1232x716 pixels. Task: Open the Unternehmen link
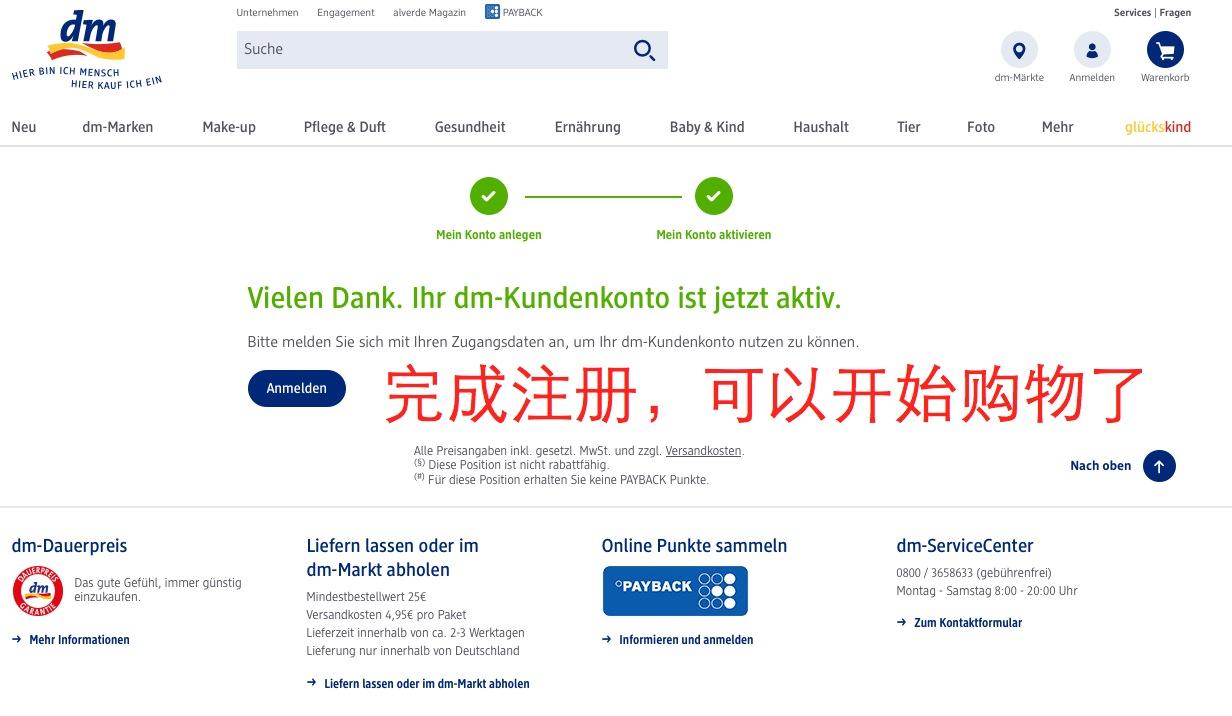(x=268, y=13)
